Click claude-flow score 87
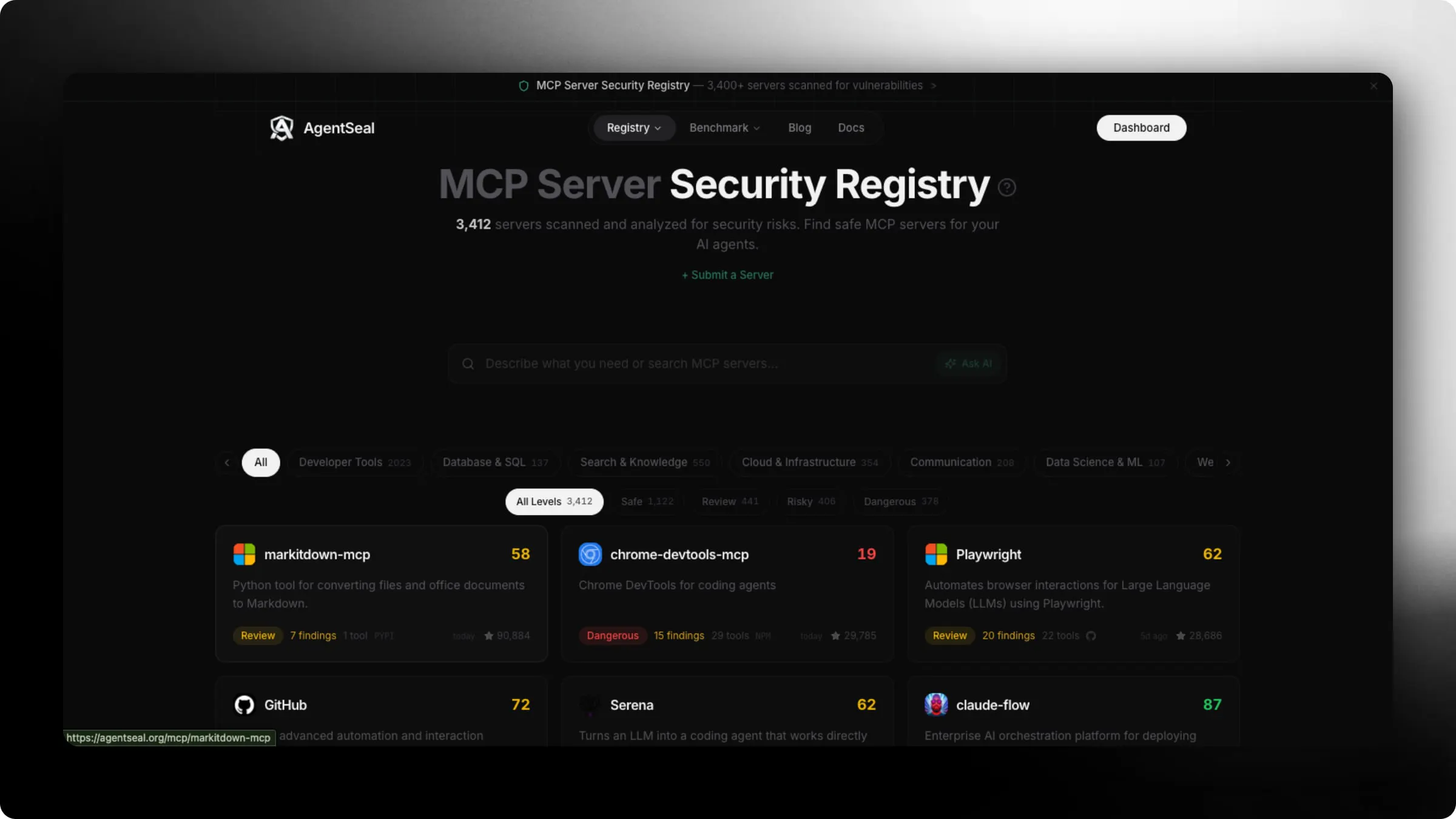Screen dimensions: 1456x819 [x=1212, y=704]
